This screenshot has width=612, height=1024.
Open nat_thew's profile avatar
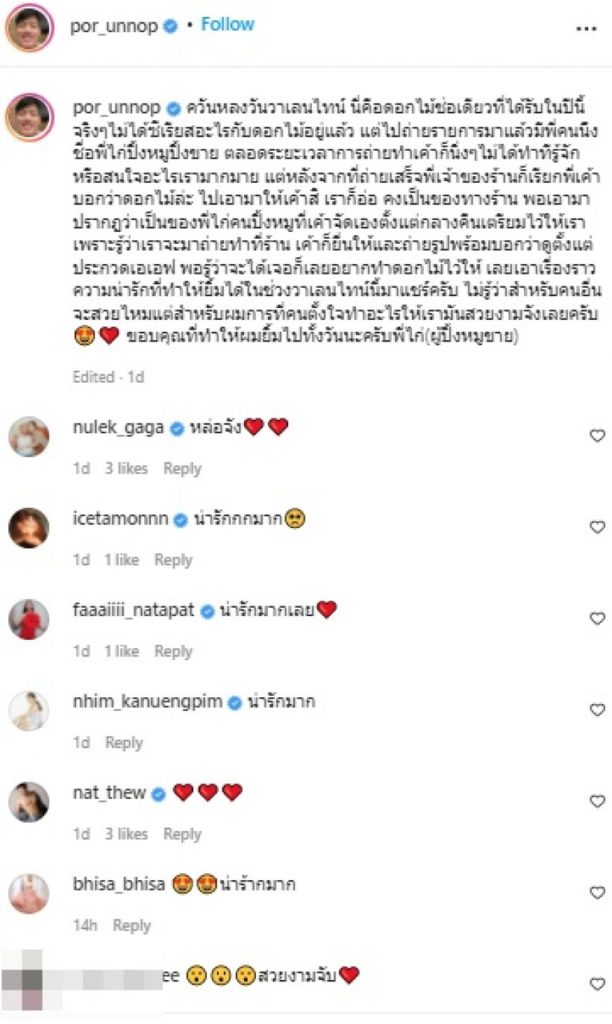(x=29, y=802)
